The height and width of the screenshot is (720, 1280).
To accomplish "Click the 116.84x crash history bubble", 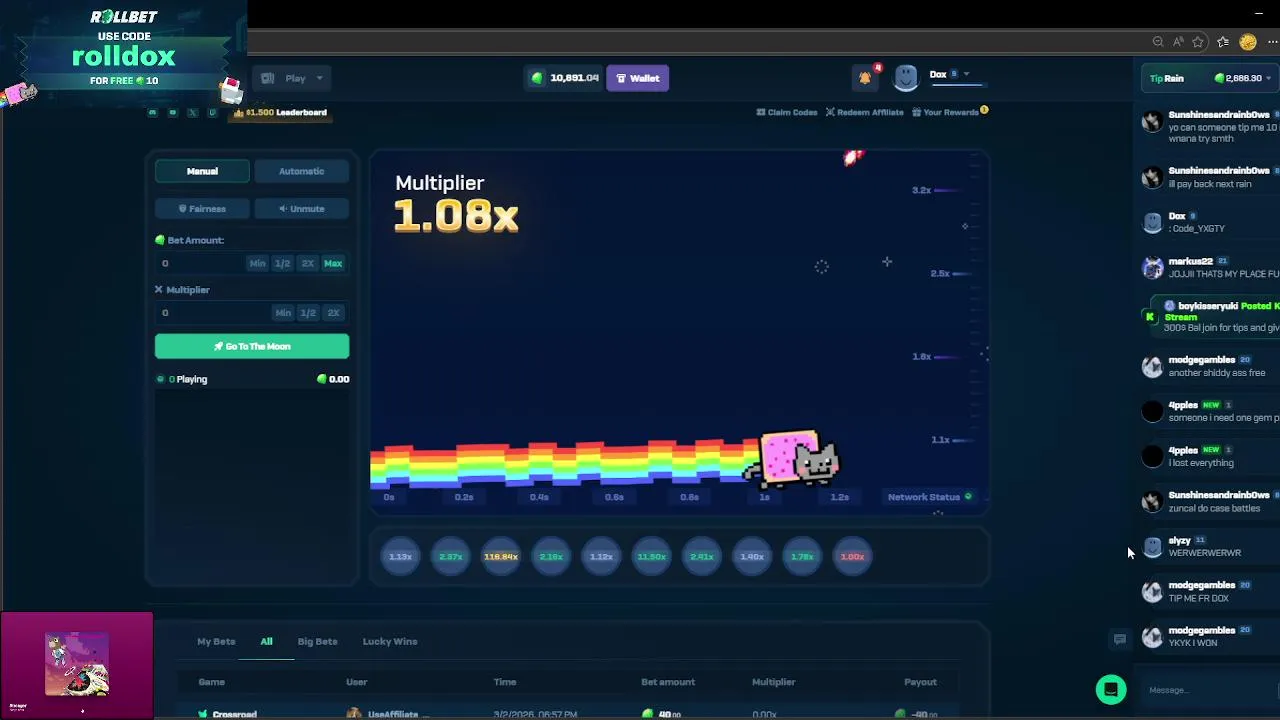I will point(501,557).
